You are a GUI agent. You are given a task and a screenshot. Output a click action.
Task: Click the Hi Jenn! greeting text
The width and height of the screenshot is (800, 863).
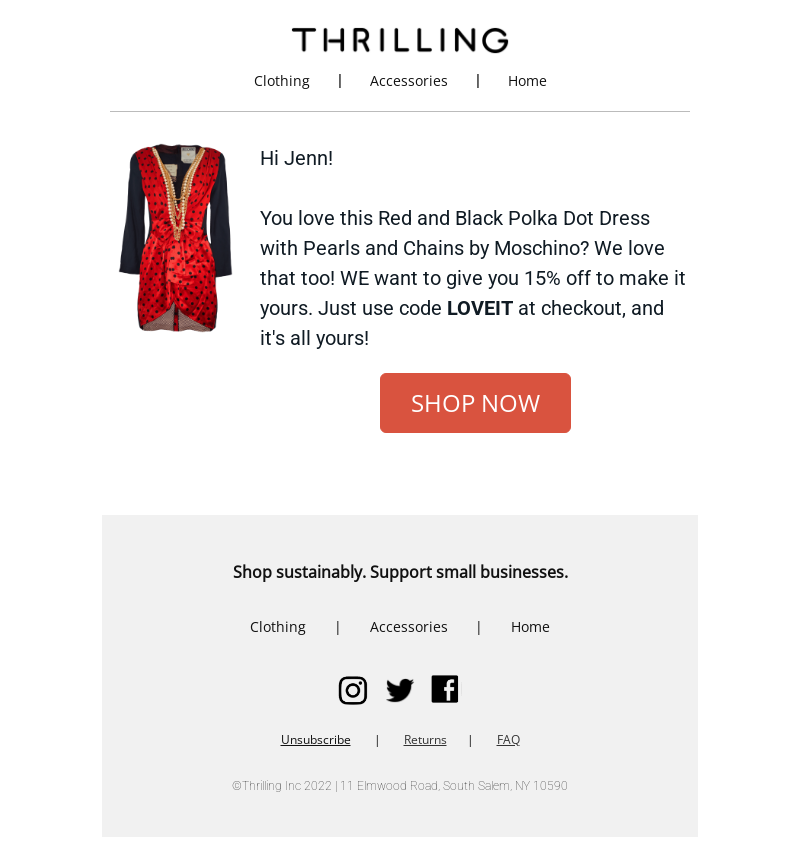click(297, 159)
